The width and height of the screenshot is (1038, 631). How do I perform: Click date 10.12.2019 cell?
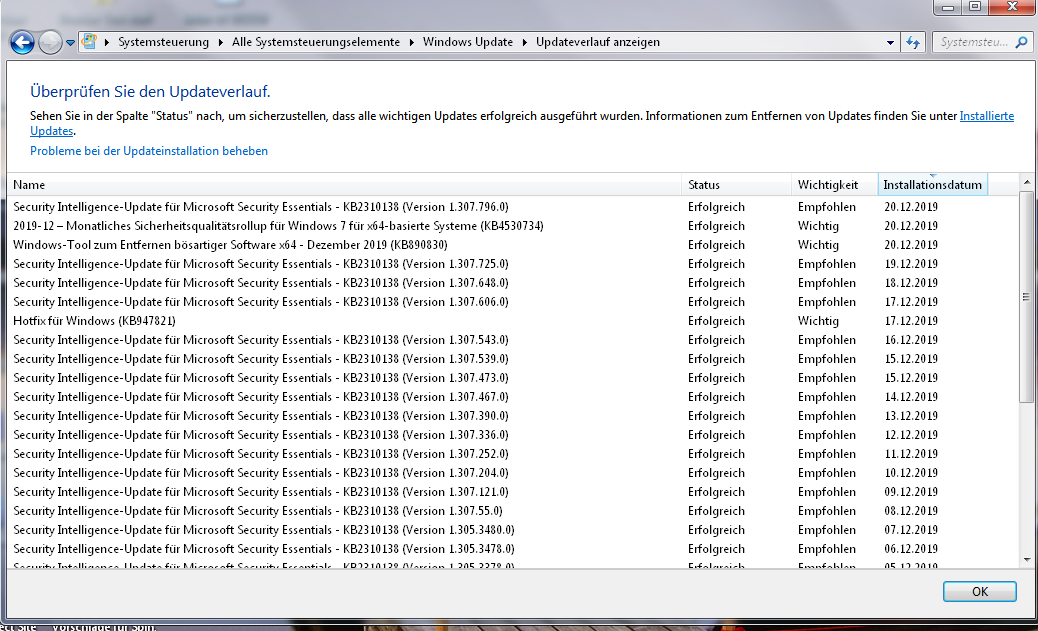point(911,473)
